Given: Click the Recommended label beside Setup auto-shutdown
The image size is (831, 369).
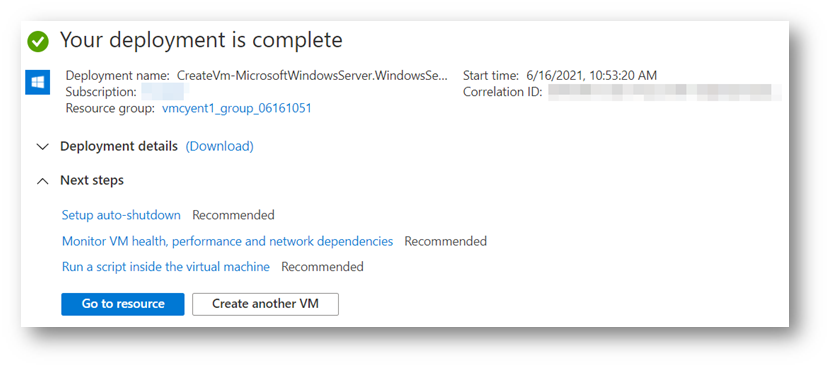Looking at the screenshot, I should (x=233, y=215).
